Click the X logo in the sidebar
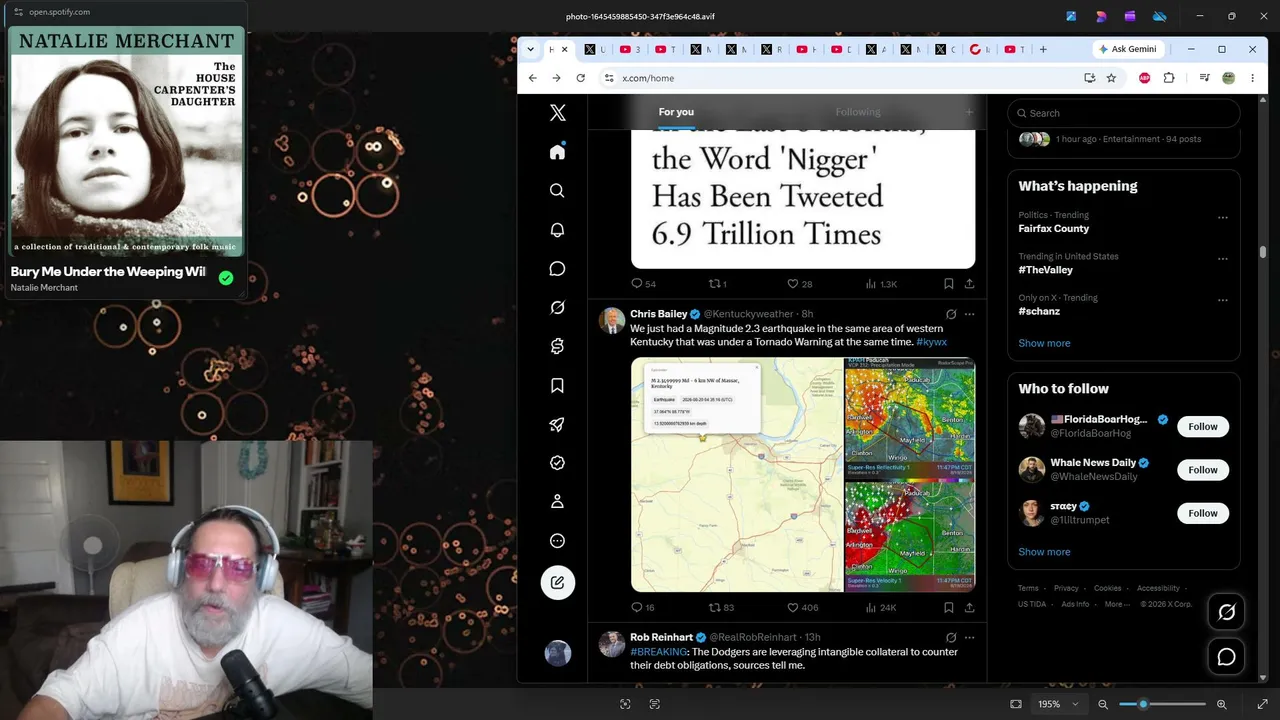 pyautogui.click(x=558, y=113)
